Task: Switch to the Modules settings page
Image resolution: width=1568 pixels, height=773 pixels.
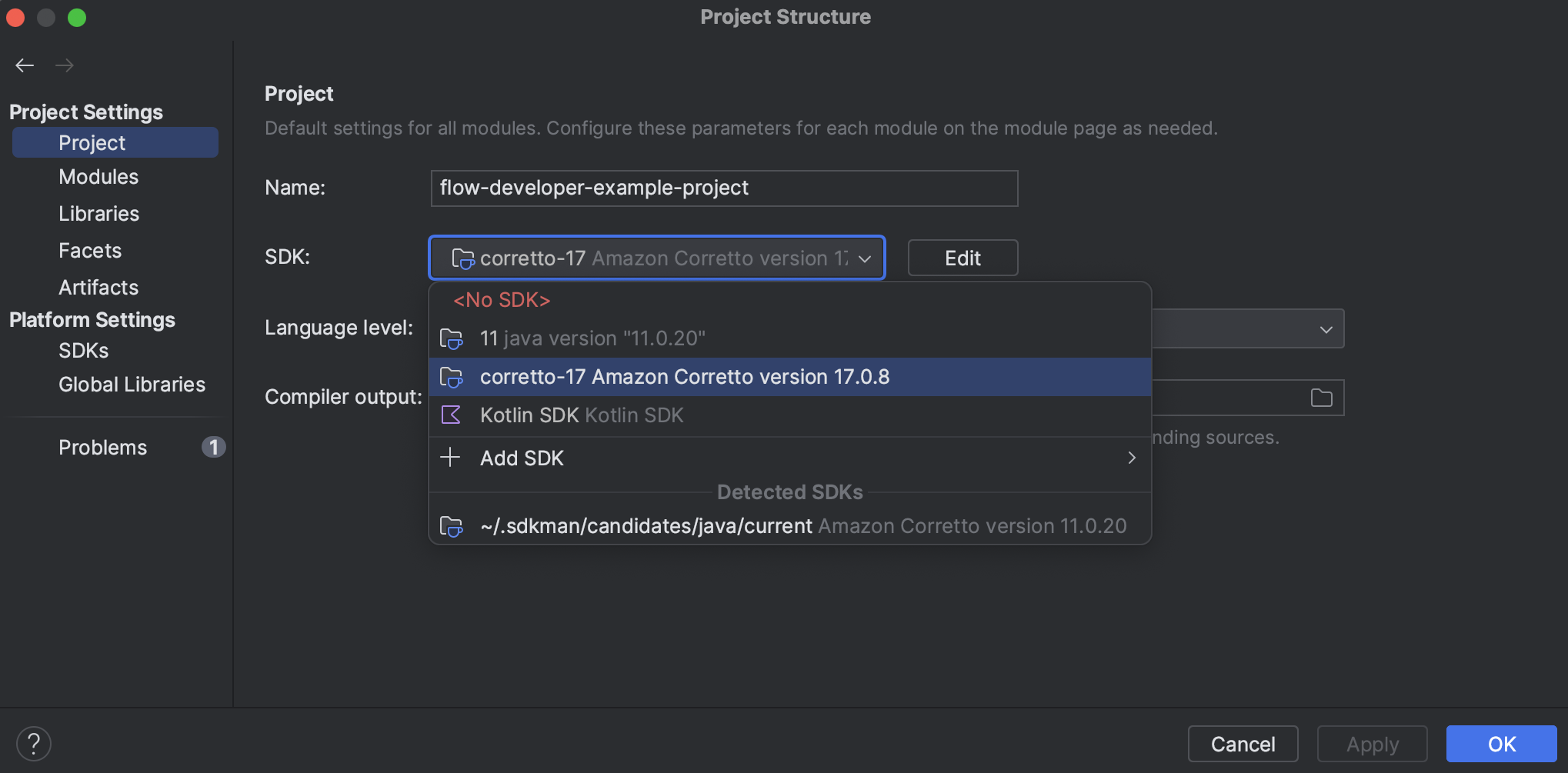Action: pos(98,177)
